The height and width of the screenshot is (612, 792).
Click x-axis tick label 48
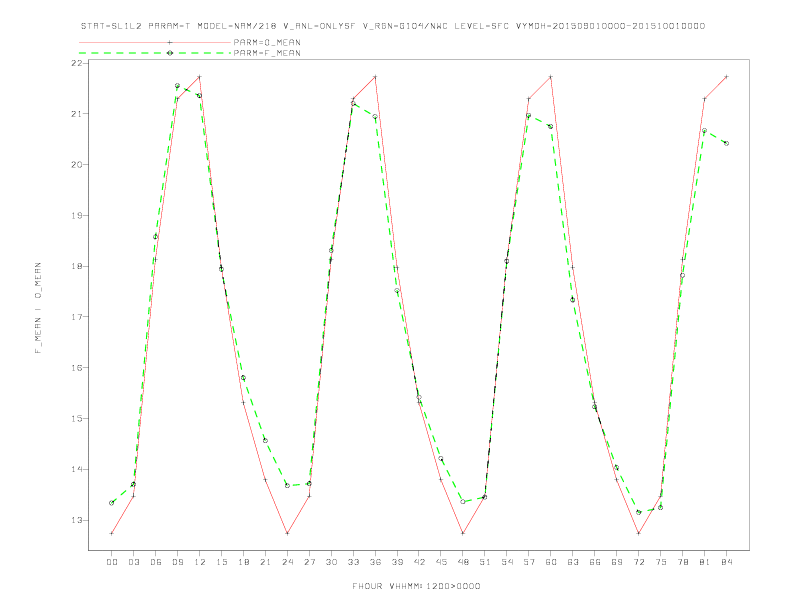pyautogui.click(x=463, y=562)
